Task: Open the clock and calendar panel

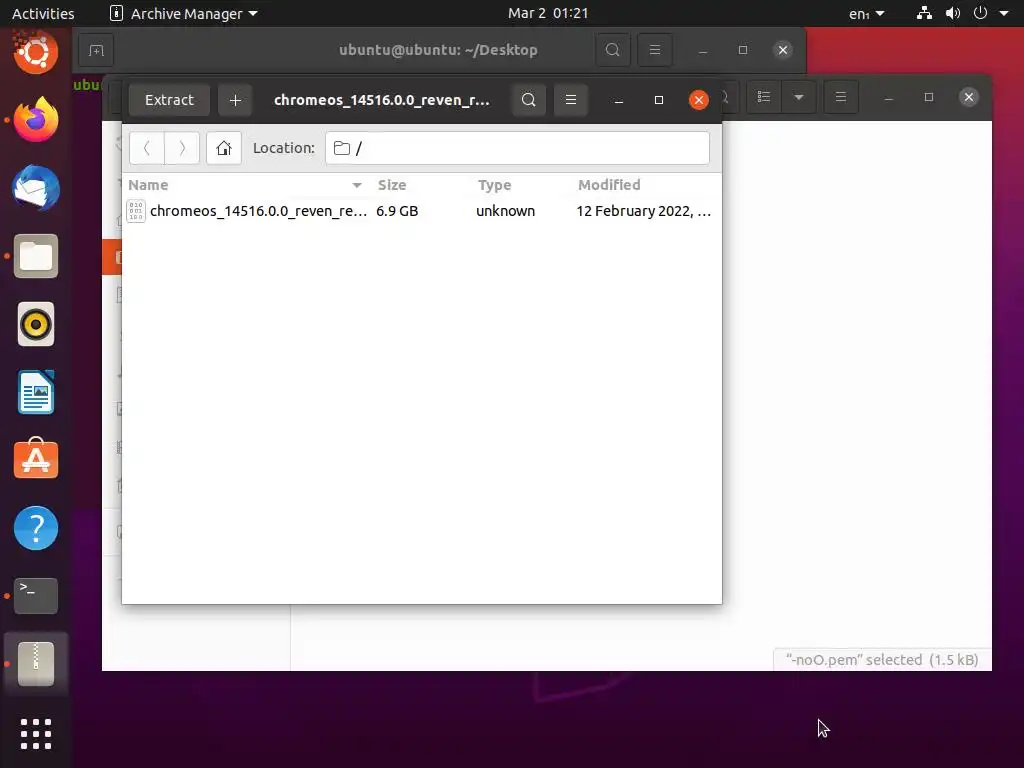Action: (548, 13)
